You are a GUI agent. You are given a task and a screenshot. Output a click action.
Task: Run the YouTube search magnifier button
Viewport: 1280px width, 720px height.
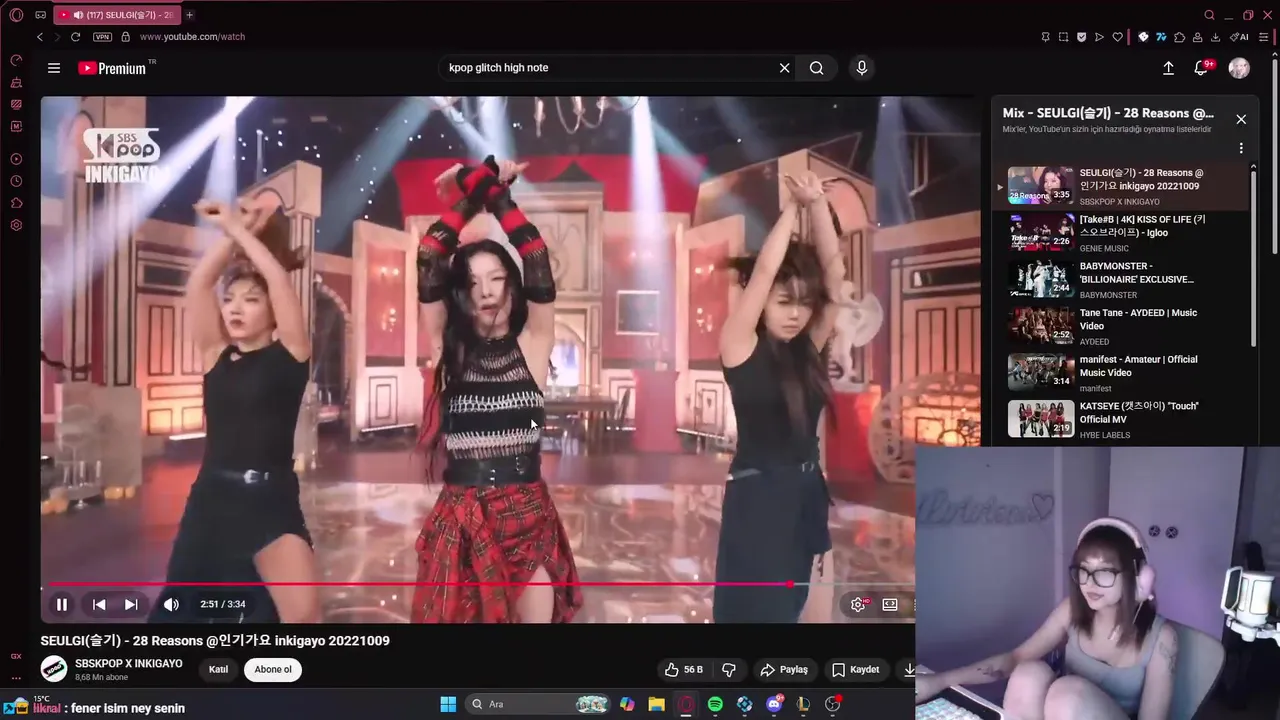817,68
